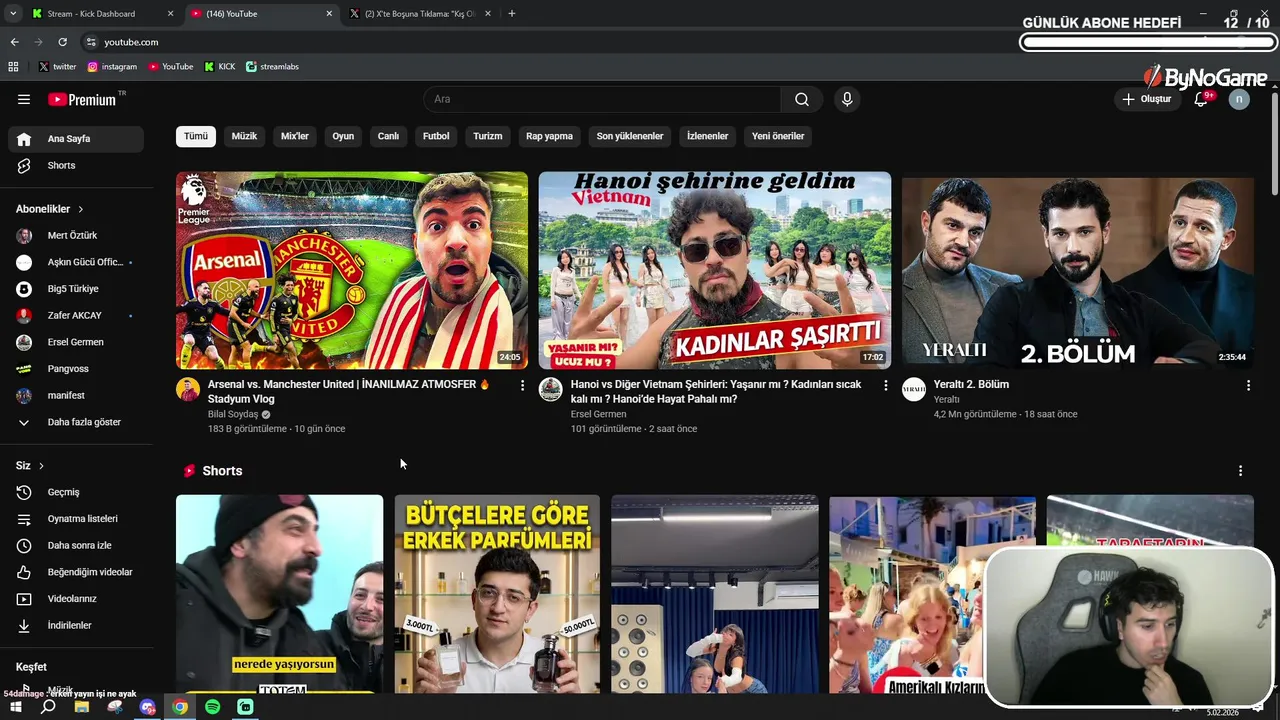Viewport: 1280px width, 720px height.
Task: Open Beğendiğim videolar in the sidebar
Action: click(x=76, y=572)
